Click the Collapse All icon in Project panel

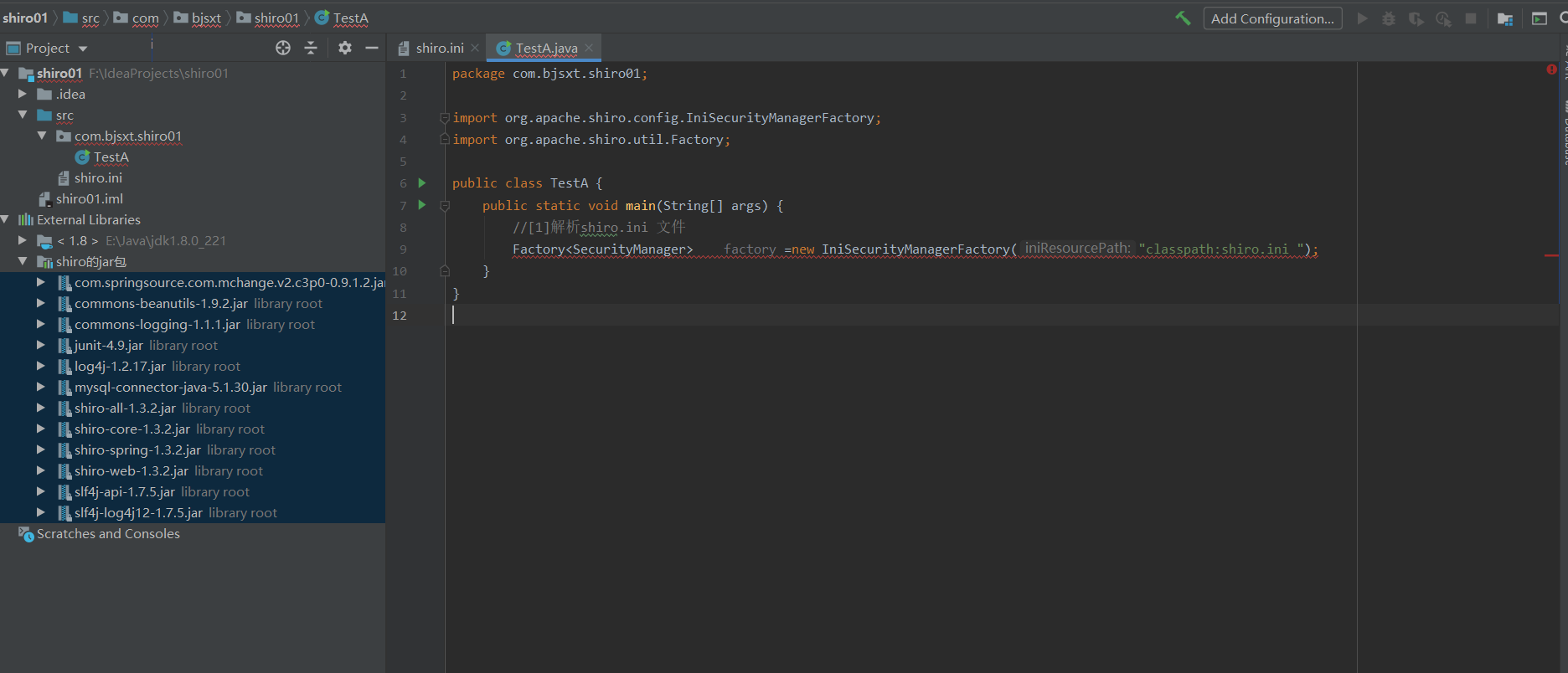(x=311, y=48)
